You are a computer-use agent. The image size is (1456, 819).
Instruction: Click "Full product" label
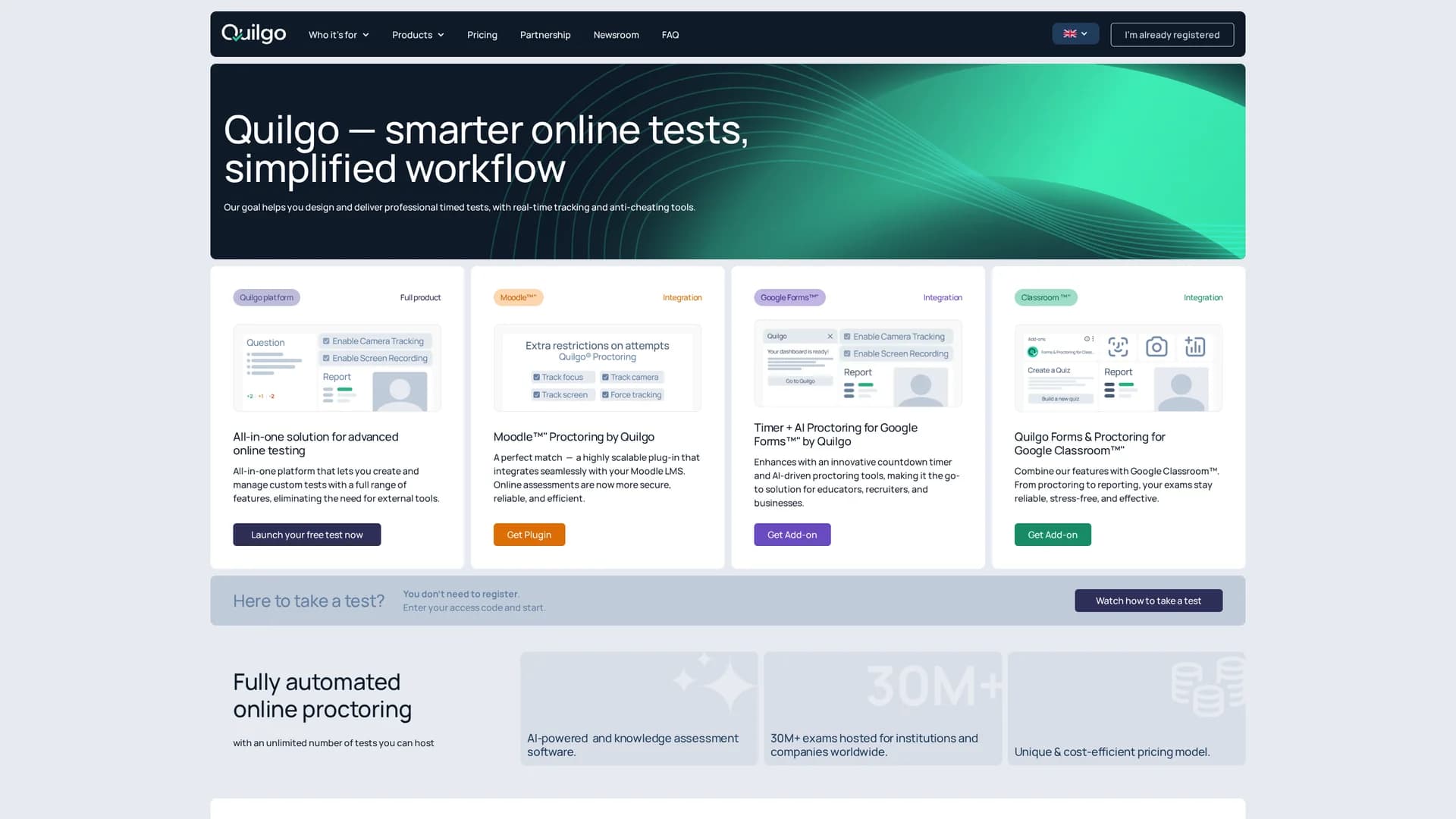(420, 297)
